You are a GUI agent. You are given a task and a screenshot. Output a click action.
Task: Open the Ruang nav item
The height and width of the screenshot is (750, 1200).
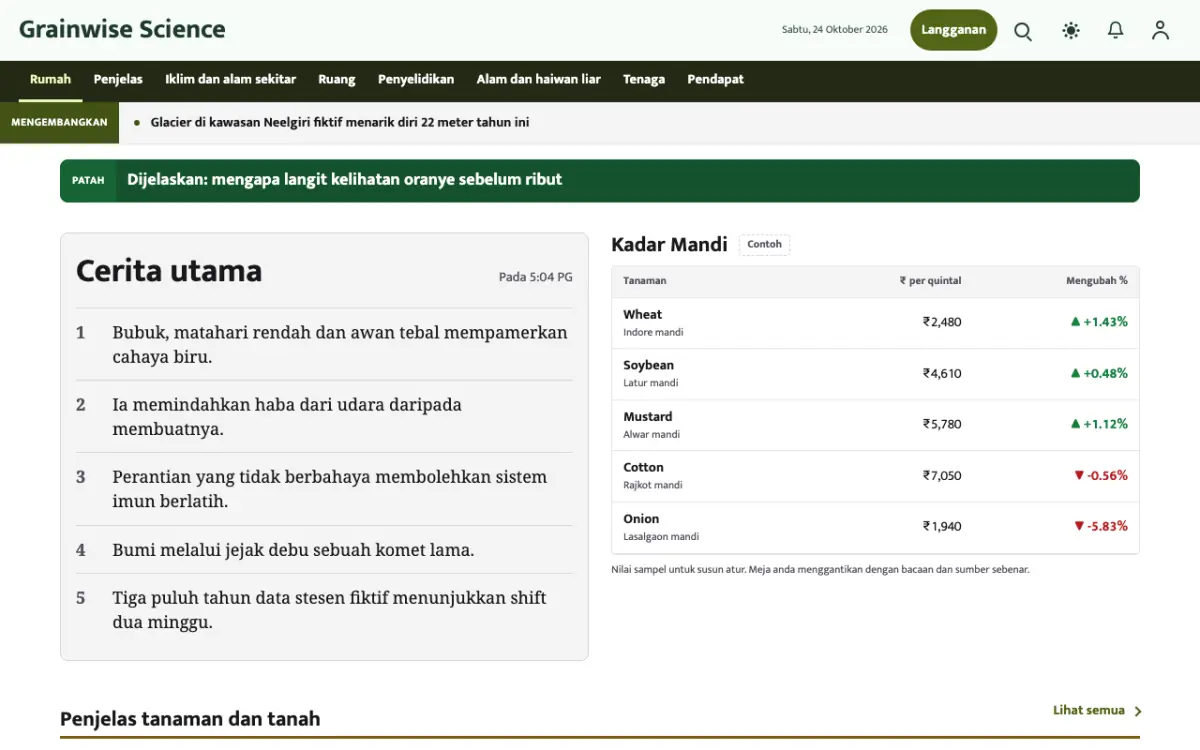(337, 80)
